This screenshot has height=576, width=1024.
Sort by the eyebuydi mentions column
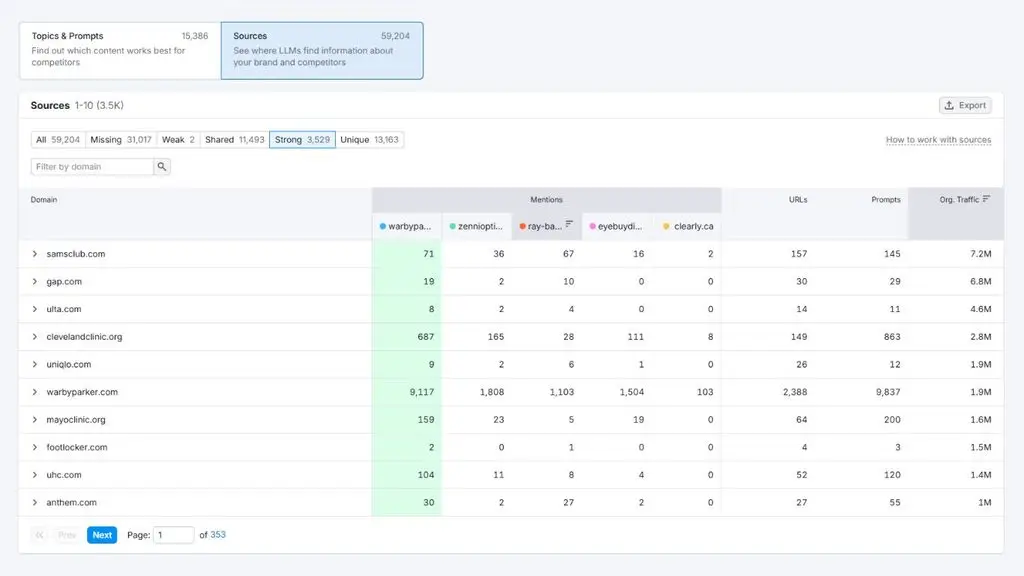point(616,227)
